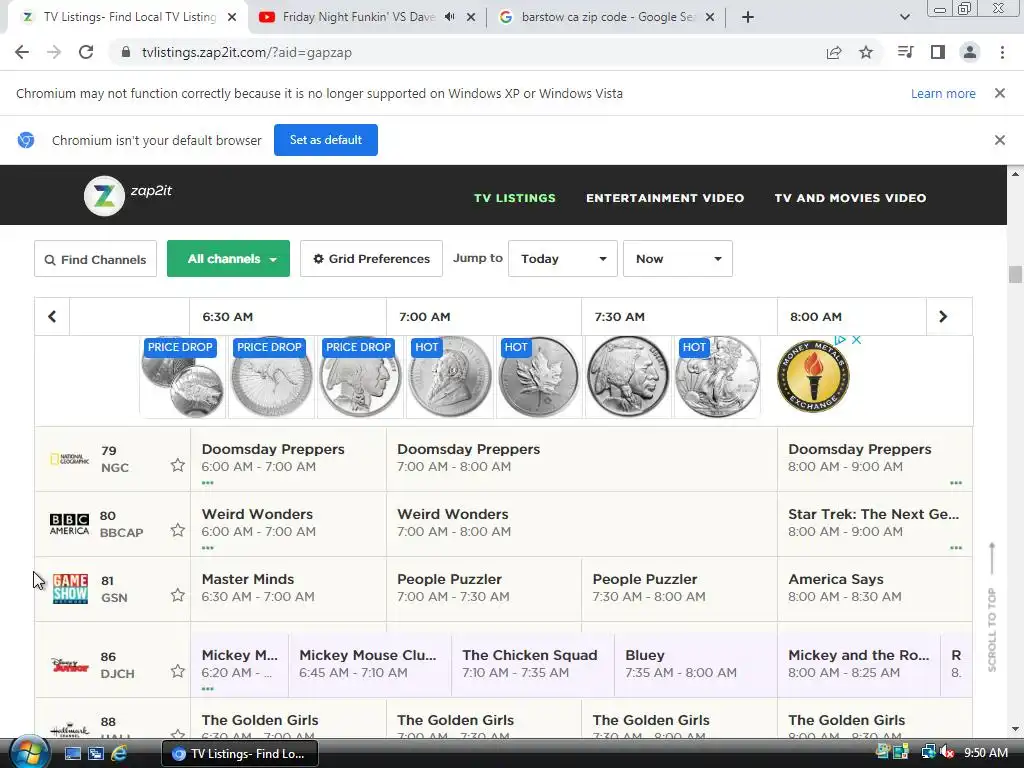Open the Game Show Network channel logo
This screenshot has width=1024, height=768.
point(70,588)
